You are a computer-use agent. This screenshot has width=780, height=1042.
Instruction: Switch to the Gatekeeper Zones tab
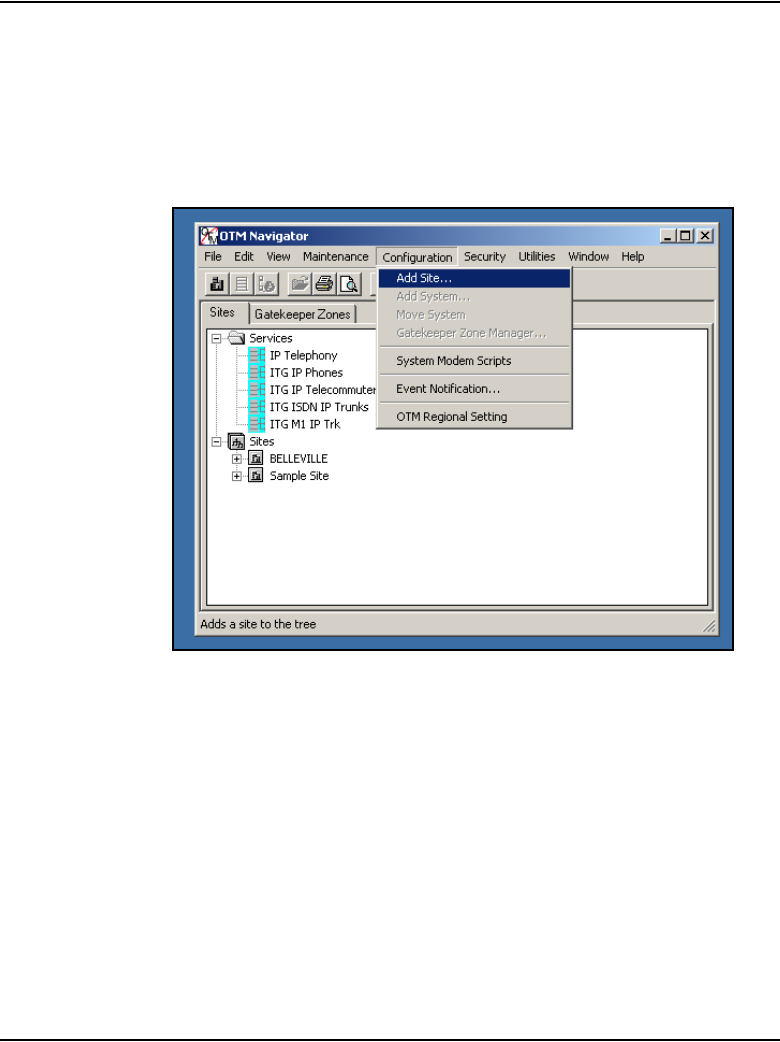302,314
